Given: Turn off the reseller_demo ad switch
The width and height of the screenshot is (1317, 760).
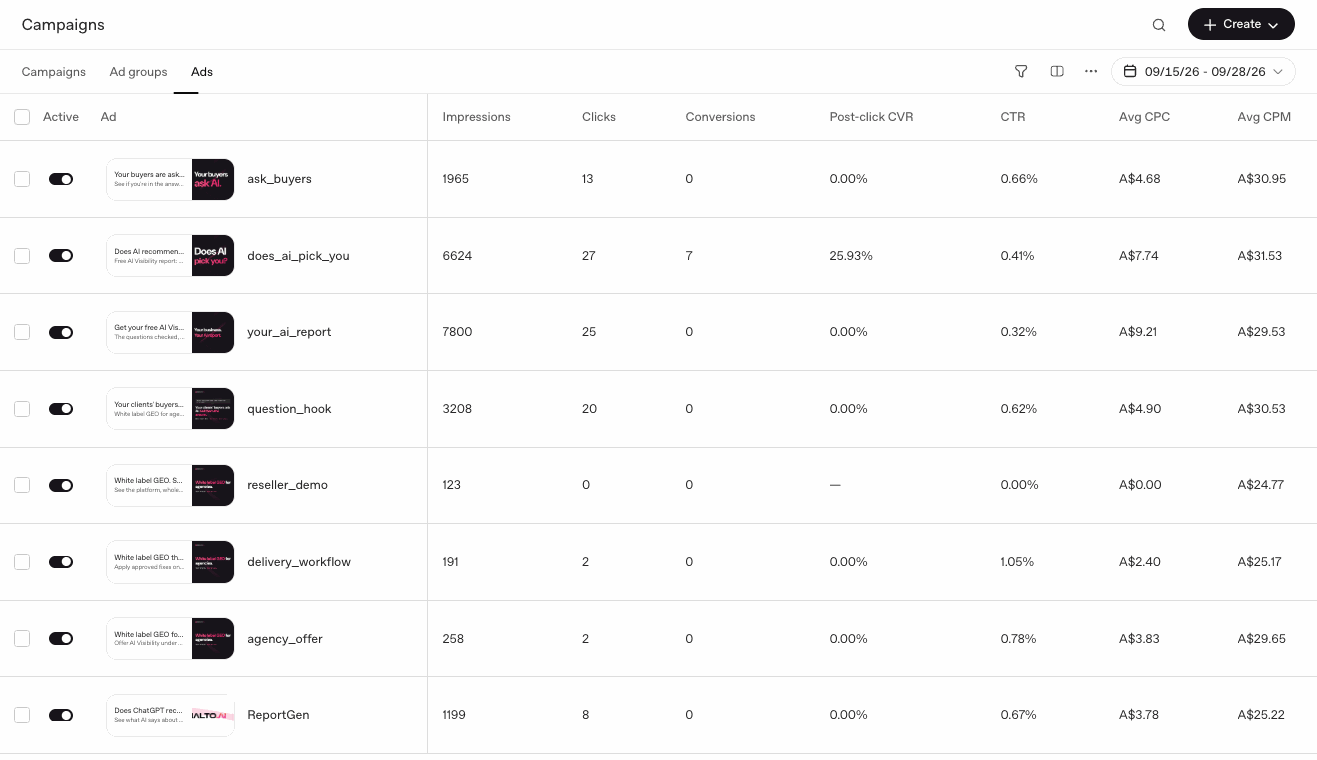Looking at the screenshot, I should tap(61, 485).
